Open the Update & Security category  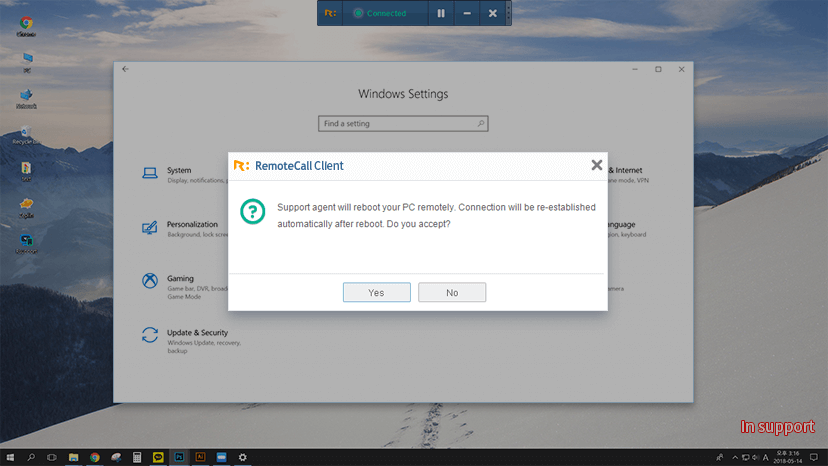click(x=192, y=341)
